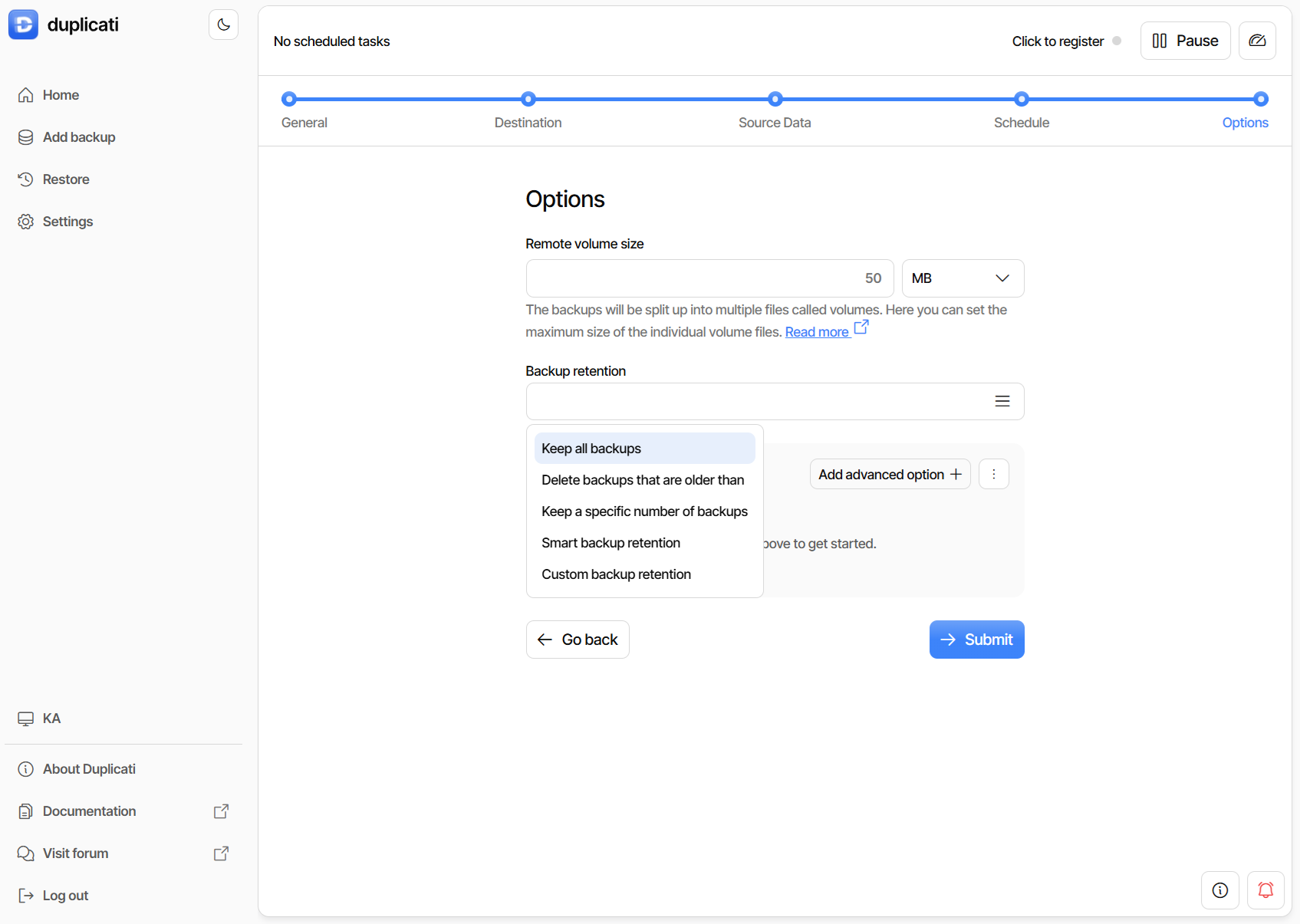Type in the Remote volume size field
The width and height of the screenshot is (1300, 924).
709,278
